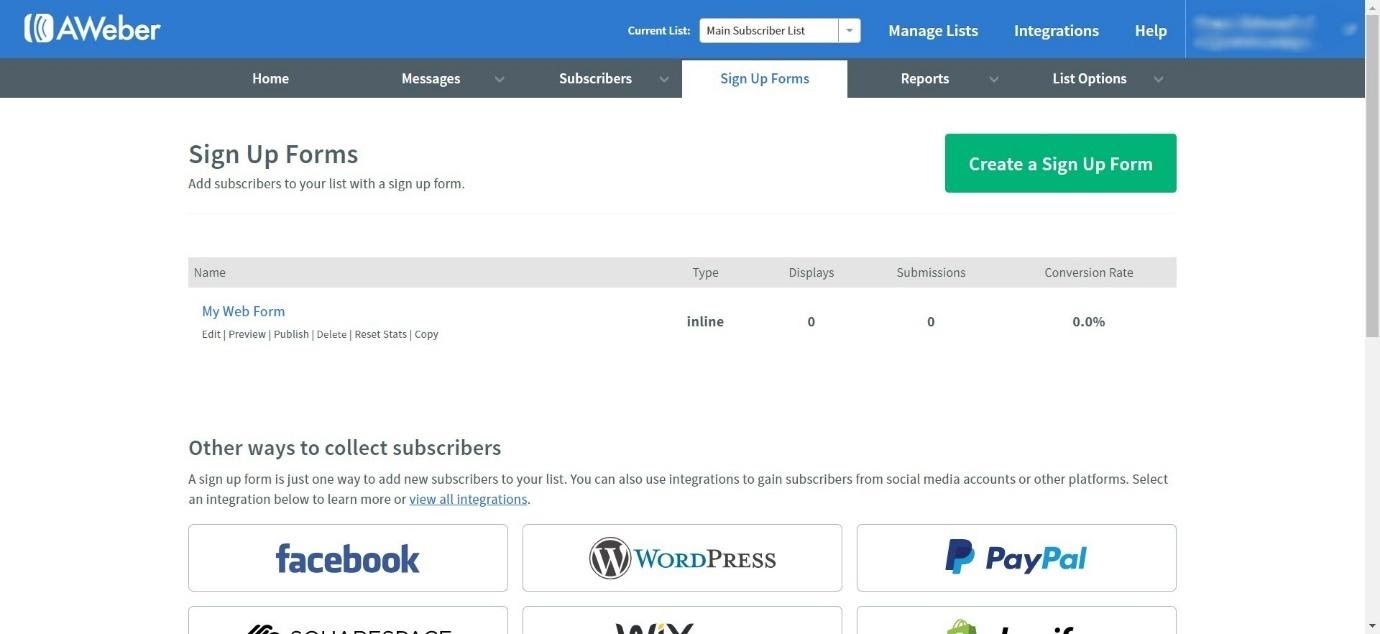The height and width of the screenshot is (634, 1380).
Task: Choose the Facebook integration card
Action: tap(348, 558)
